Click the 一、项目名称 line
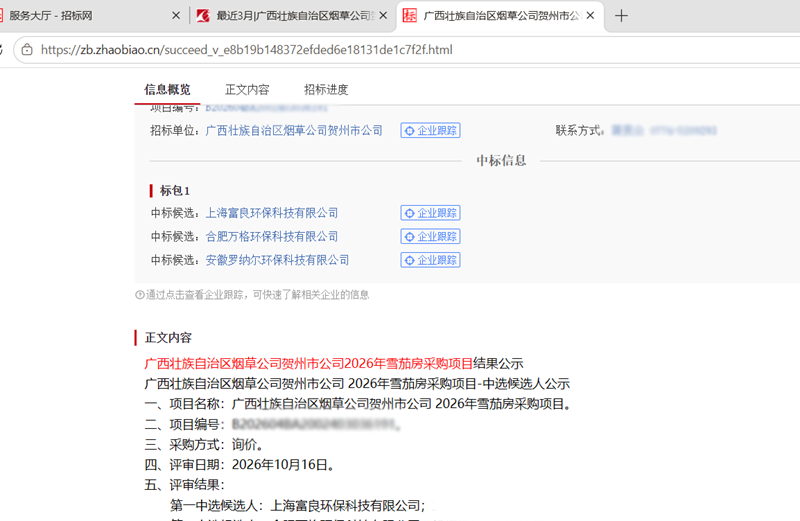Viewport: 800px width, 521px height. click(360, 404)
